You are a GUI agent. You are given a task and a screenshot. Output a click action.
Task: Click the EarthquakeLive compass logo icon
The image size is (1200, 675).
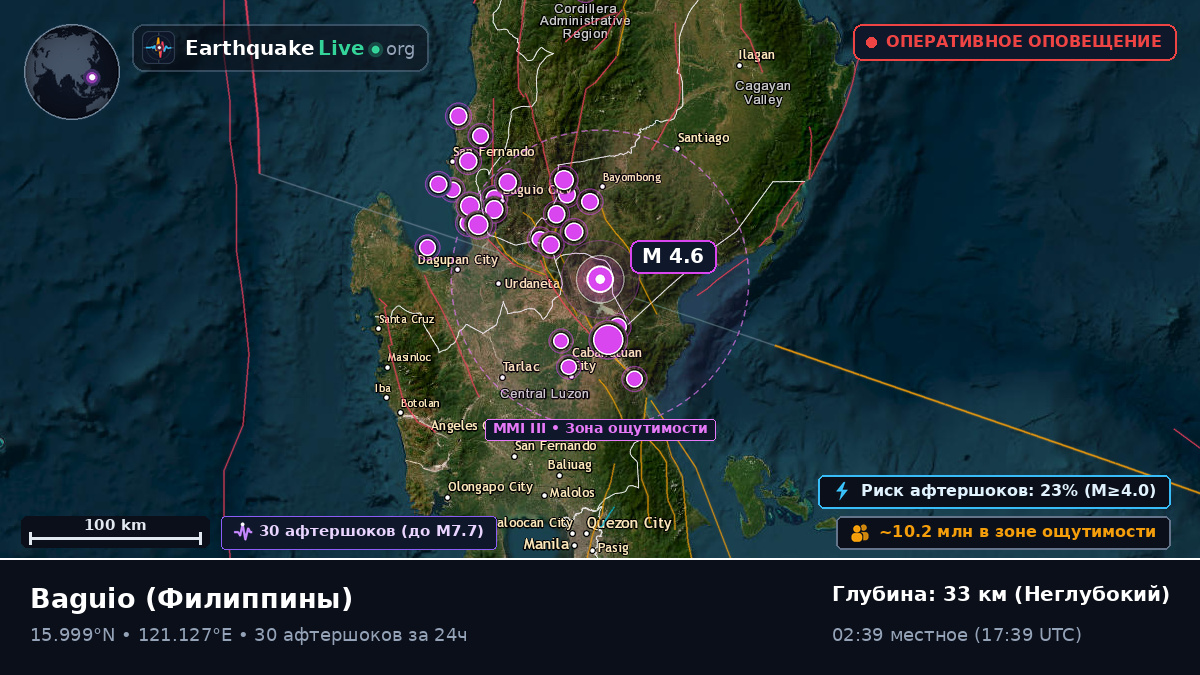159,48
